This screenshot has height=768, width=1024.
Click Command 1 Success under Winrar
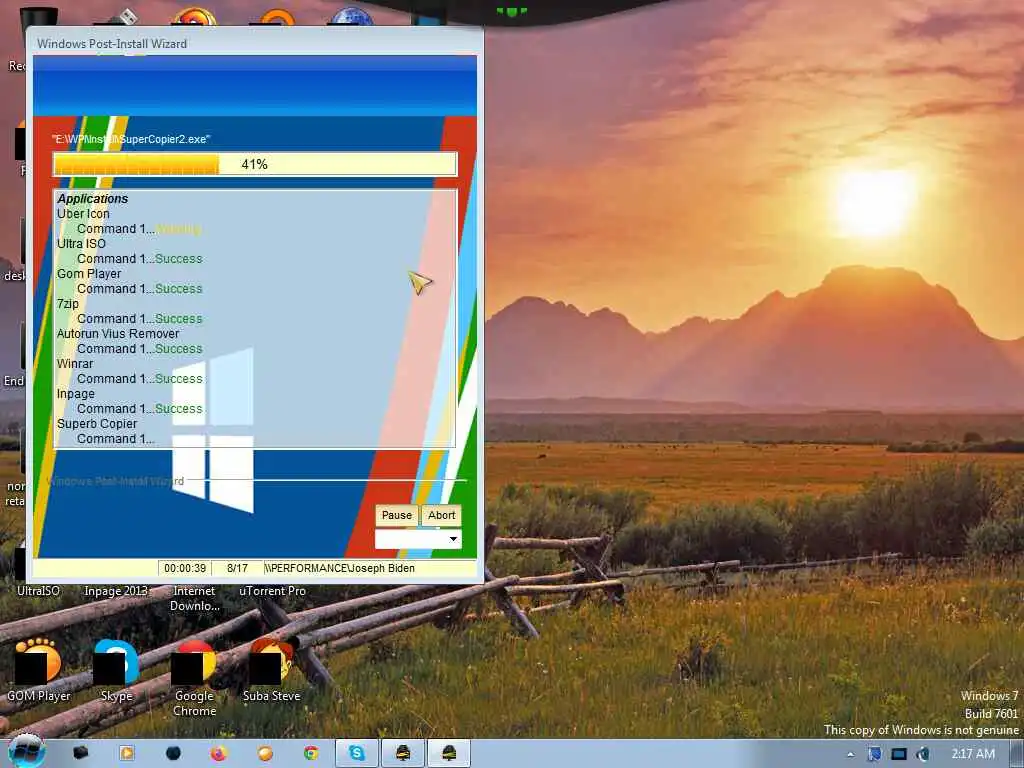140,379
